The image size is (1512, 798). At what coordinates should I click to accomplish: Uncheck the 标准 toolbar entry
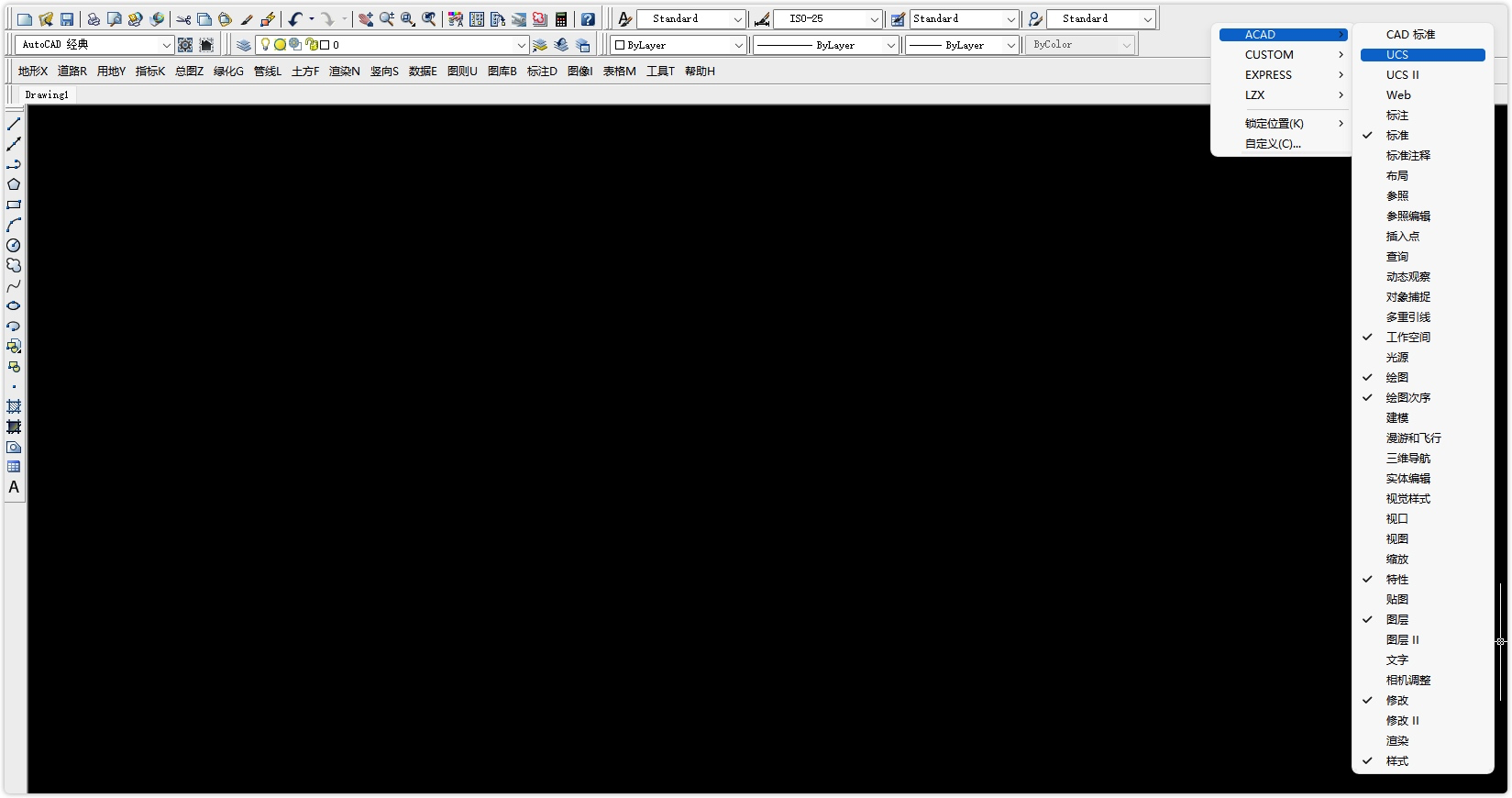coord(1423,136)
